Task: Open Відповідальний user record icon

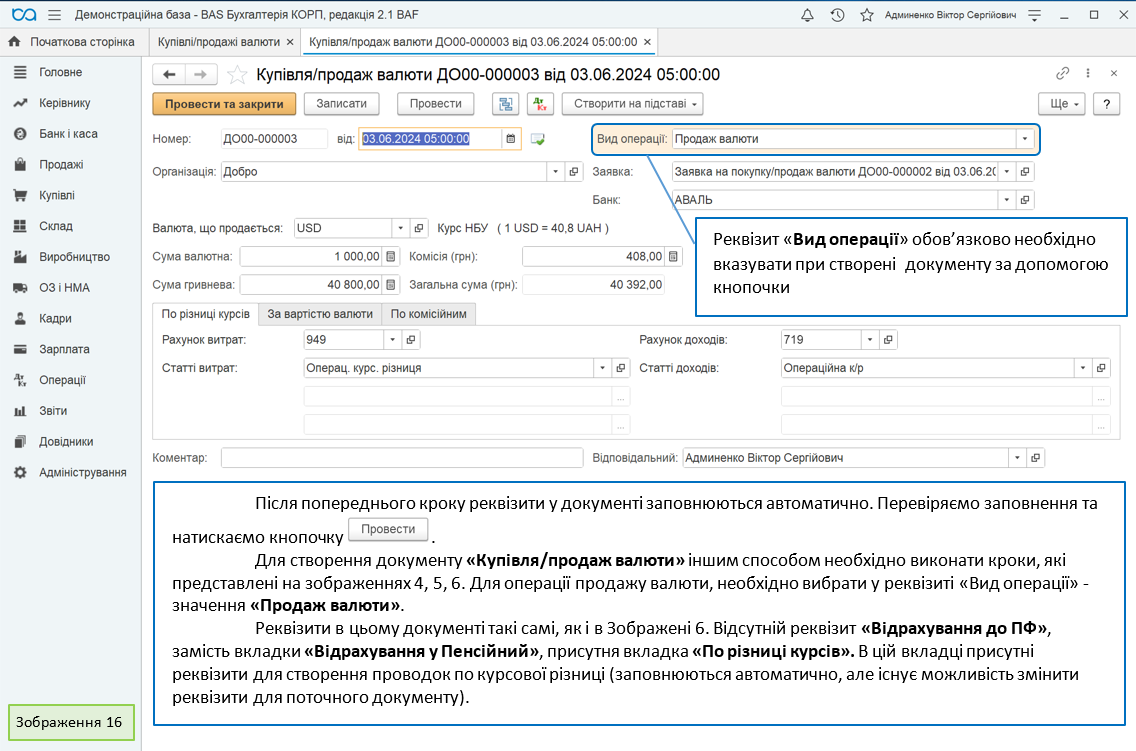Action: click(1036, 458)
